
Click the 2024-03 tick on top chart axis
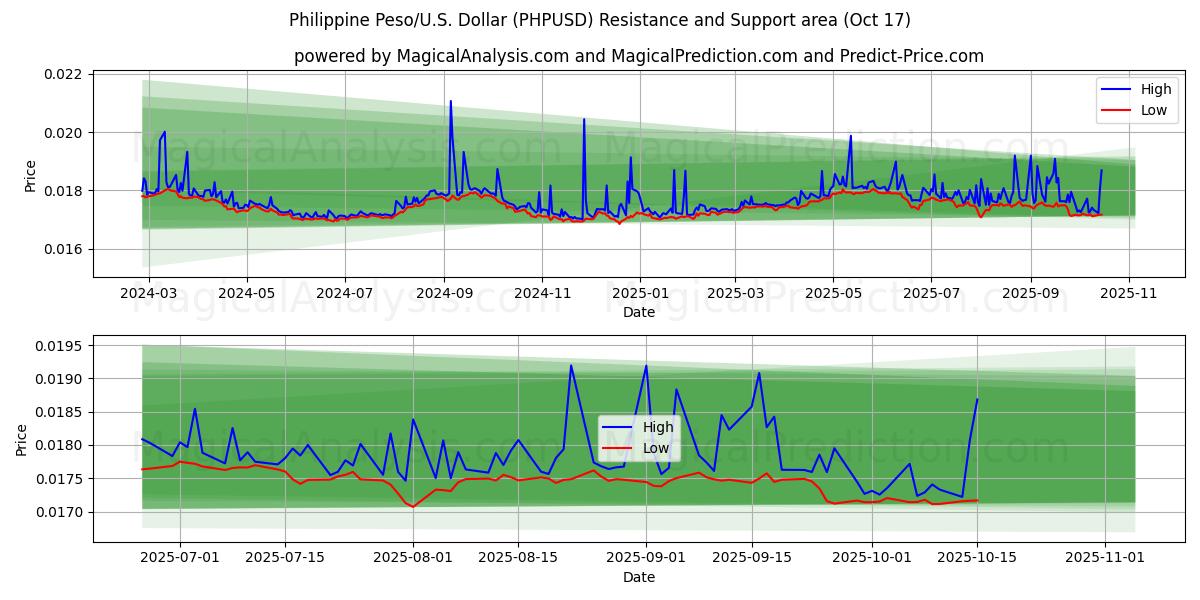[148, 295]
